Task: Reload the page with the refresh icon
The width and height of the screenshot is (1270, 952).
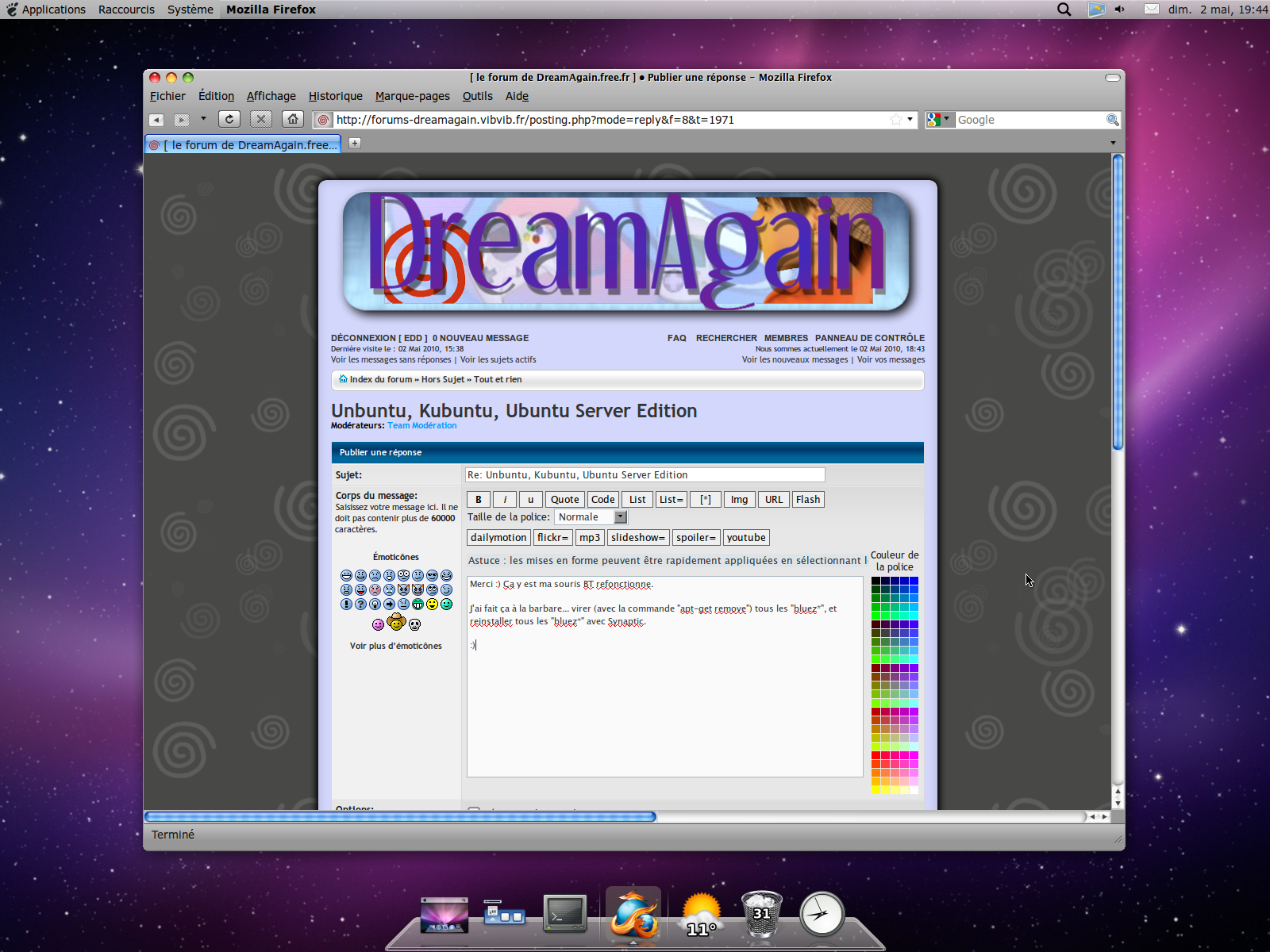Action: tap(229, 119)
